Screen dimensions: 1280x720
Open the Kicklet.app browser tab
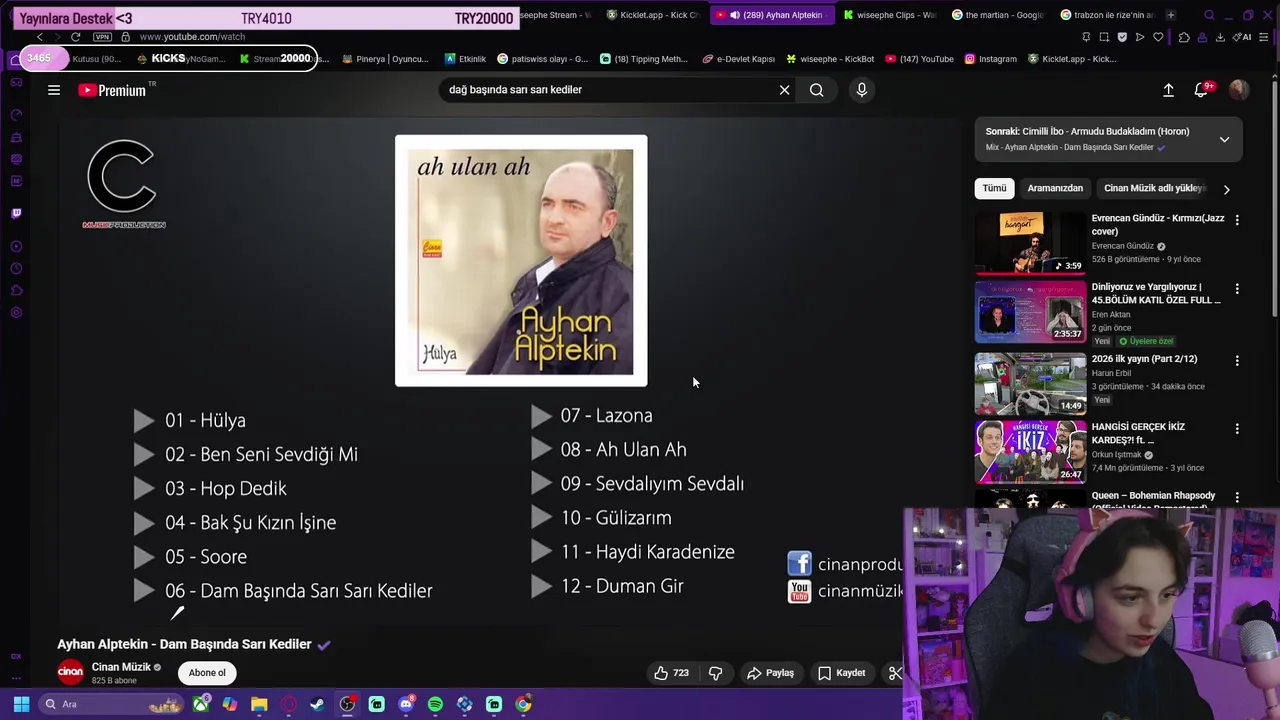(655, 15)
